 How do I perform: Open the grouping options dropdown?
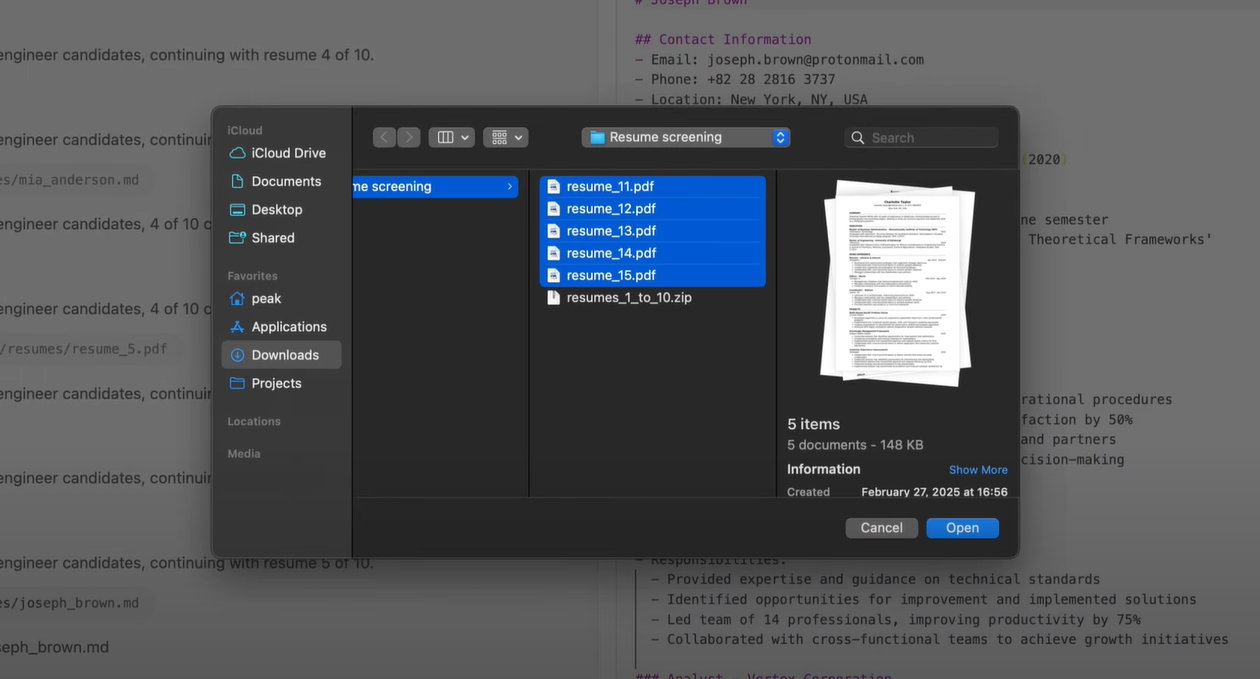[x=505, y=137]
